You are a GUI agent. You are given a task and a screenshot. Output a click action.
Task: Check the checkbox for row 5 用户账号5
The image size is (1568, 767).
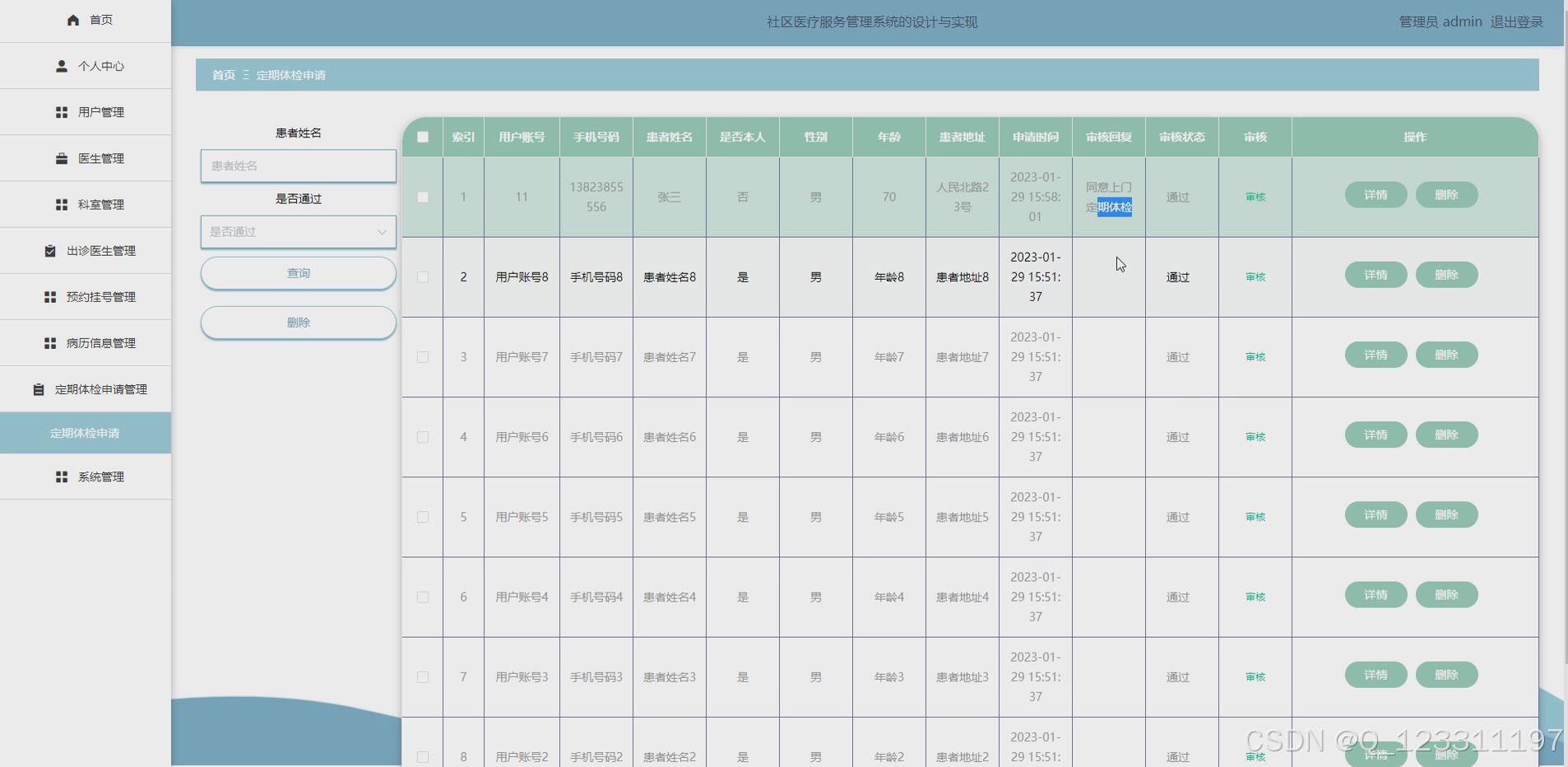pyautogui.click(x=423, y=517)
